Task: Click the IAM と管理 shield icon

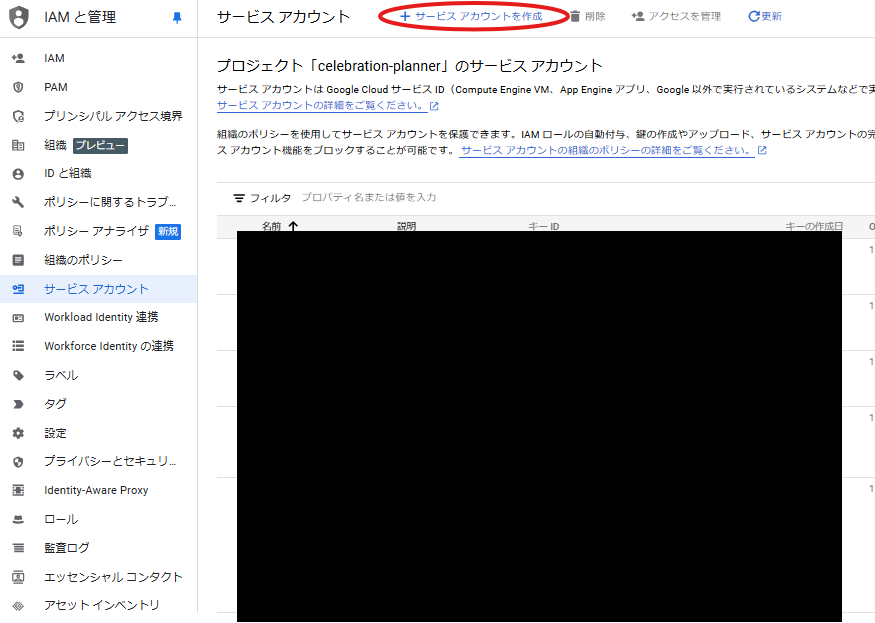Action: coord(18,17)
